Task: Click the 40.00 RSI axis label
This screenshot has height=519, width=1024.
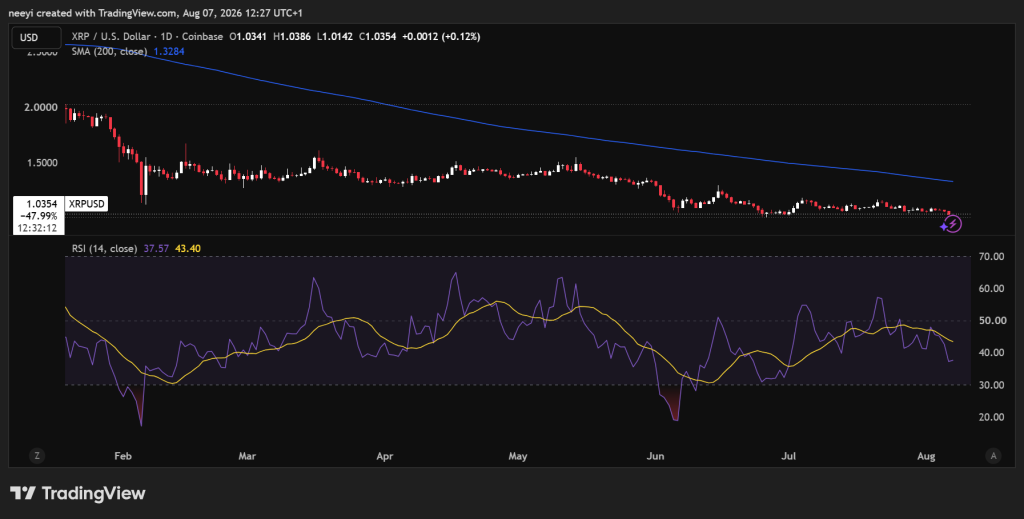Action: (991, 353)
